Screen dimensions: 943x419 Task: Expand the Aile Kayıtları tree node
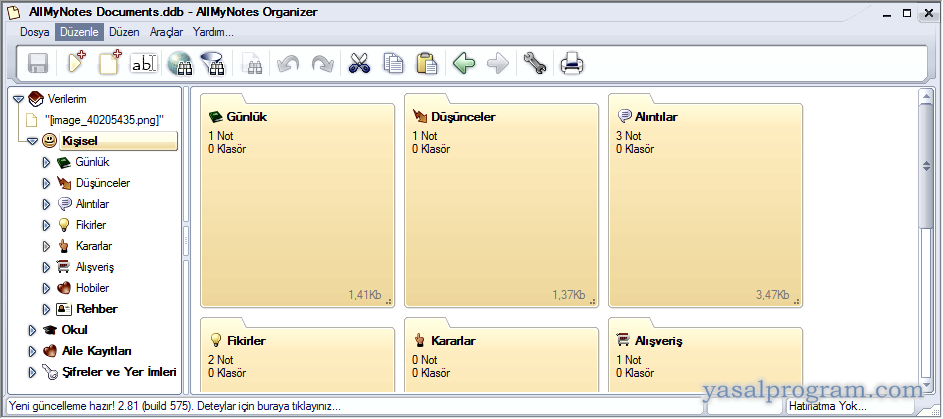(x=32, y=351)
